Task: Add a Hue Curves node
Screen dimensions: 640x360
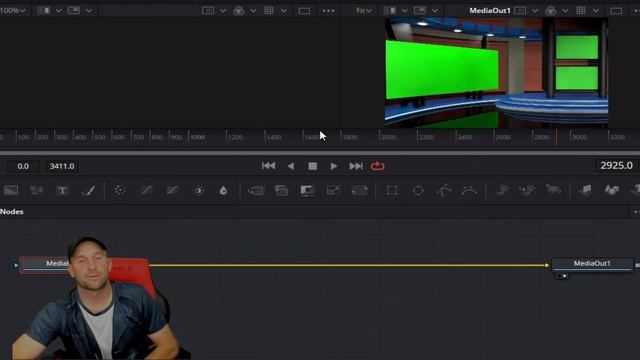Action: [172, 190]
